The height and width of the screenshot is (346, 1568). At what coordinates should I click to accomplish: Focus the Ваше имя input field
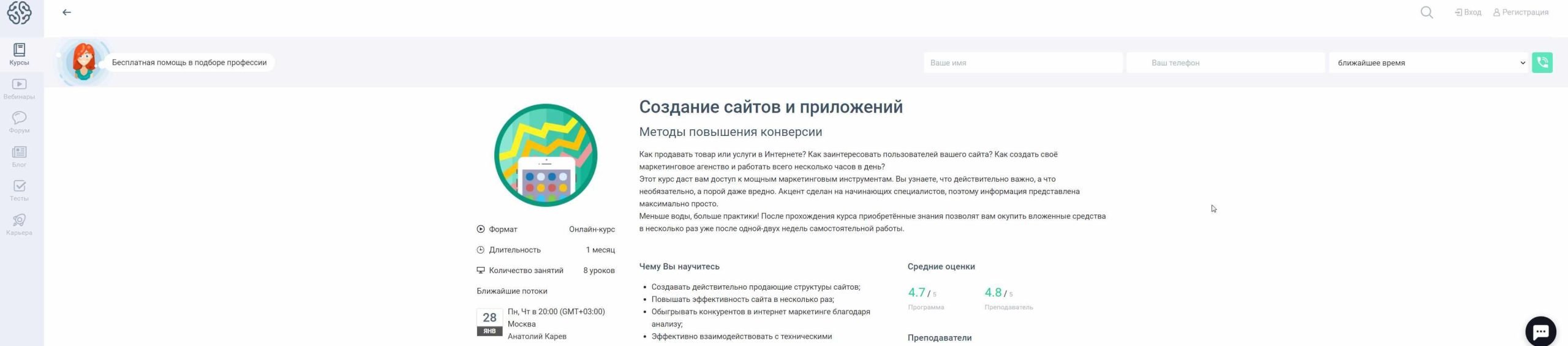(1022, 62)
